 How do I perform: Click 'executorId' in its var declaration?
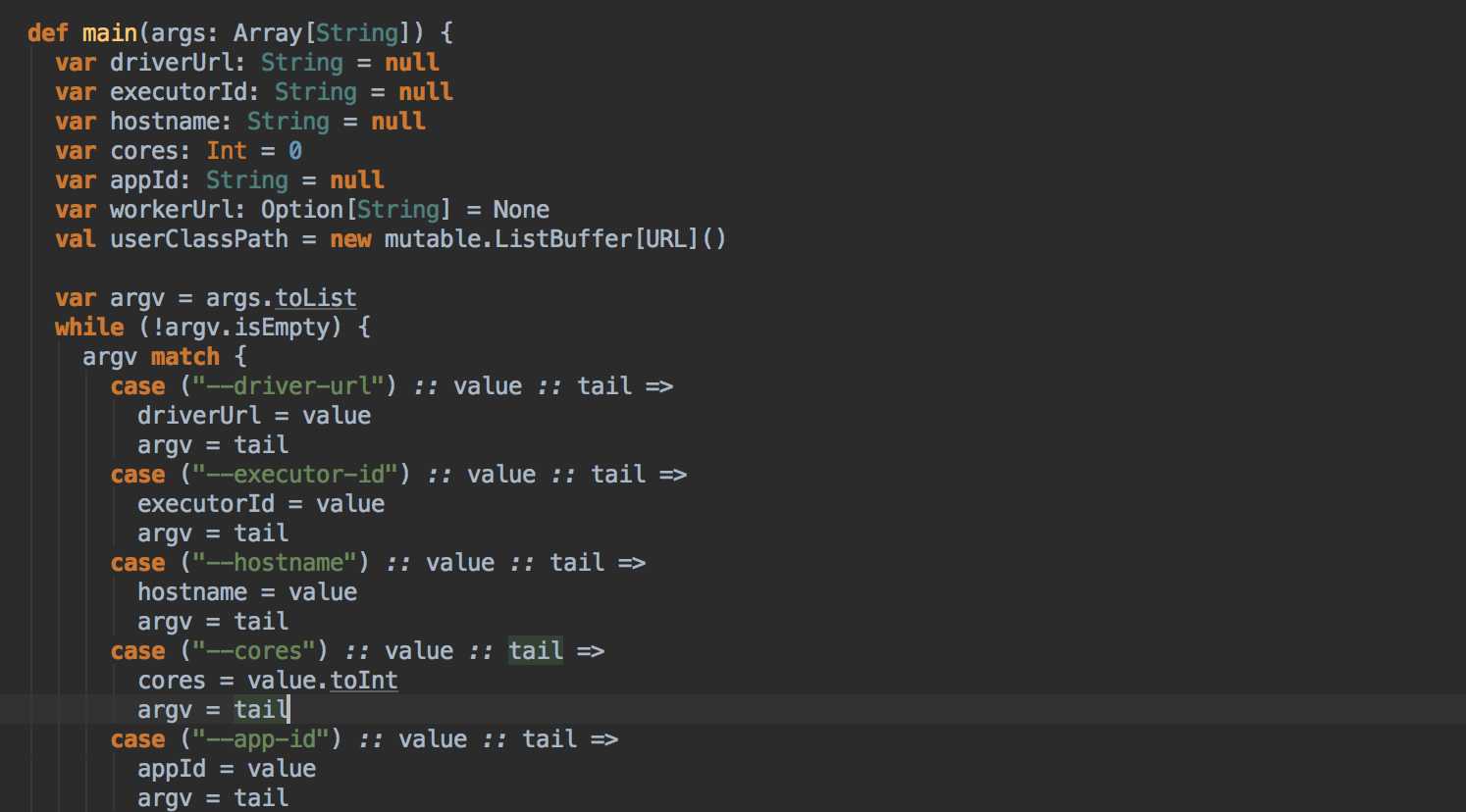[x=179, y=92]
